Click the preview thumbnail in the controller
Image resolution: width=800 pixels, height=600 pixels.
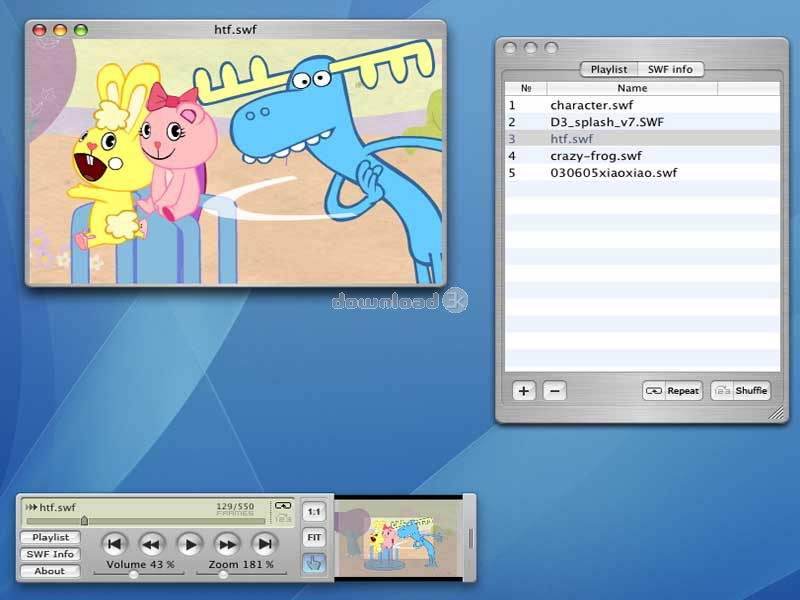(398, 538)
